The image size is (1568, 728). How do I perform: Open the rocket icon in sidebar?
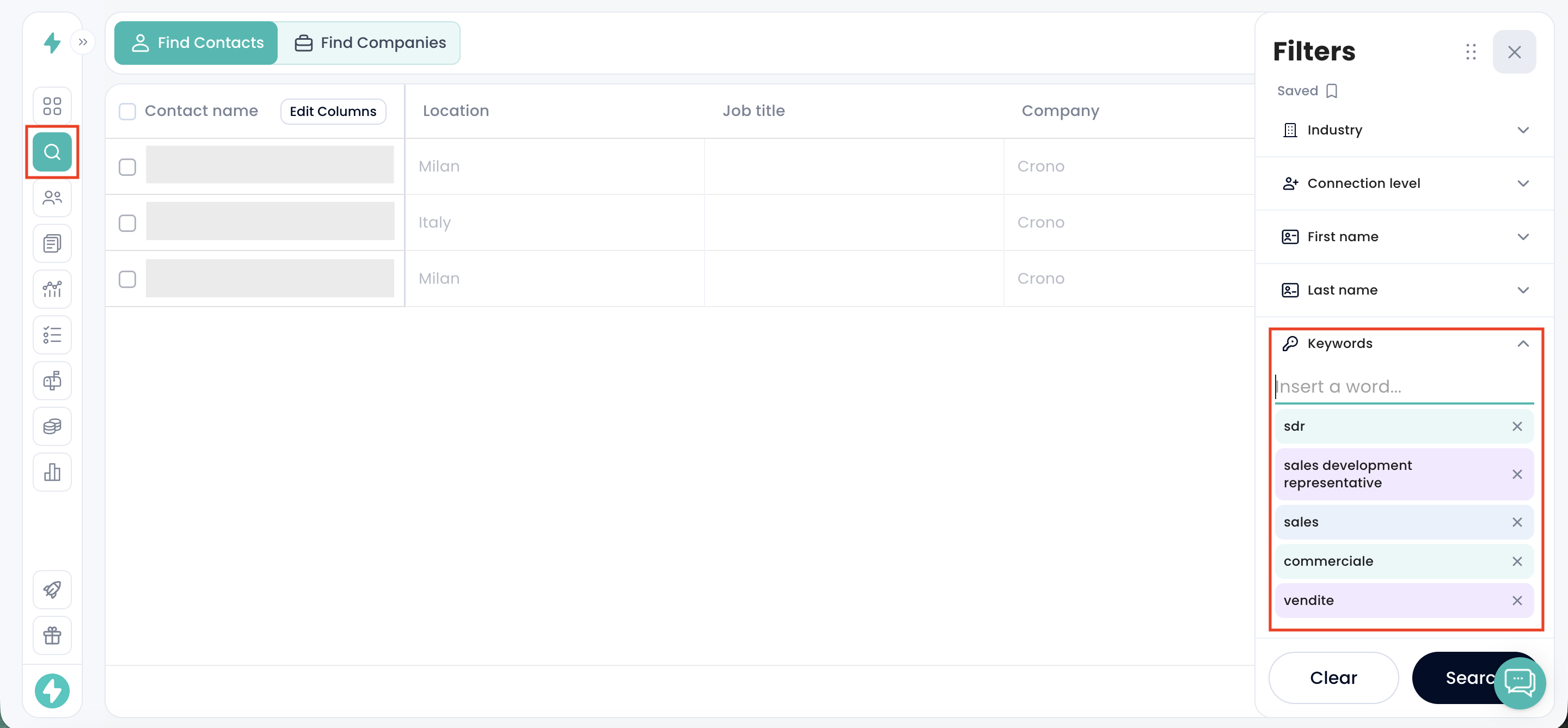52,589
